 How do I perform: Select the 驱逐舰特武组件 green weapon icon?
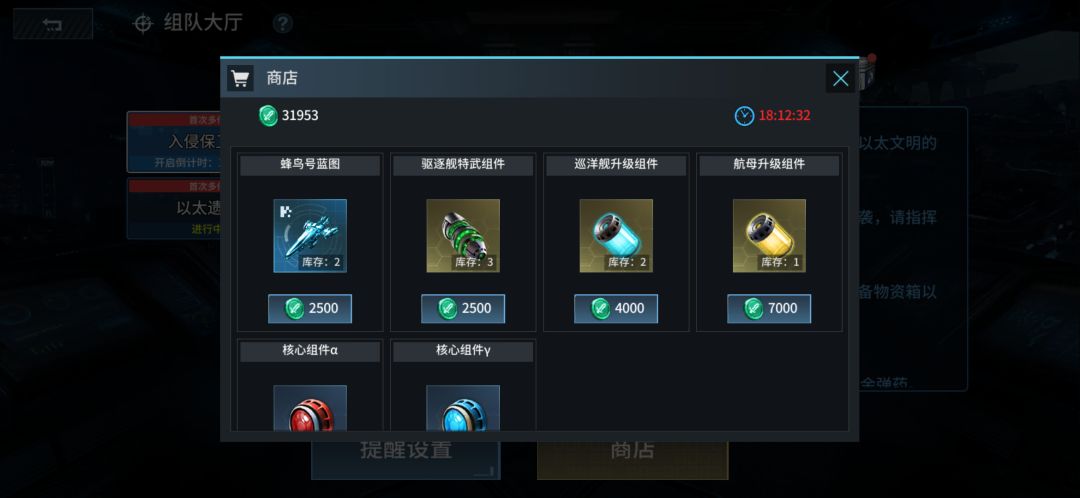(x=463, y=236)
